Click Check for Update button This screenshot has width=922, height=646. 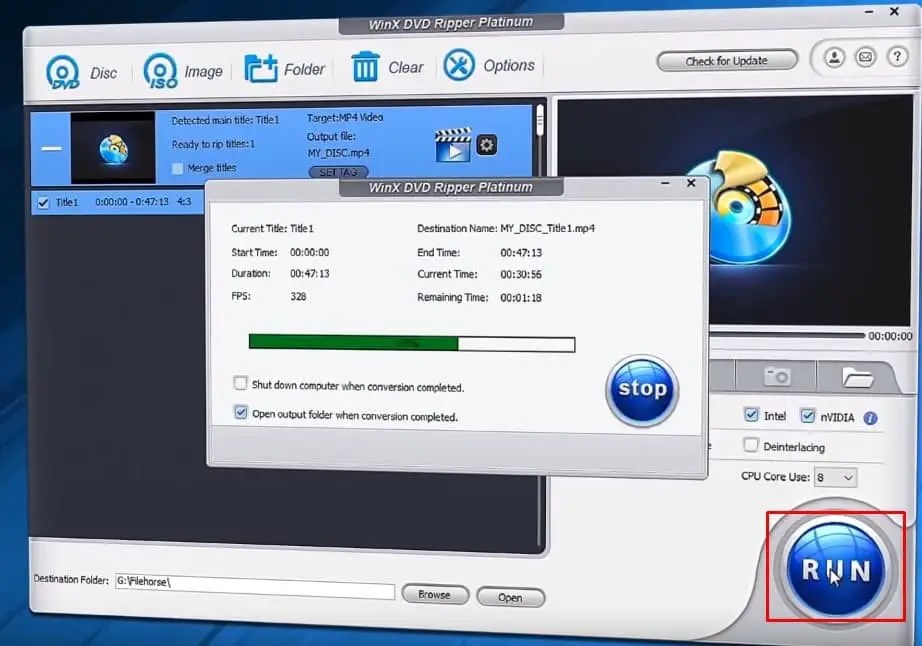(727, 61)
